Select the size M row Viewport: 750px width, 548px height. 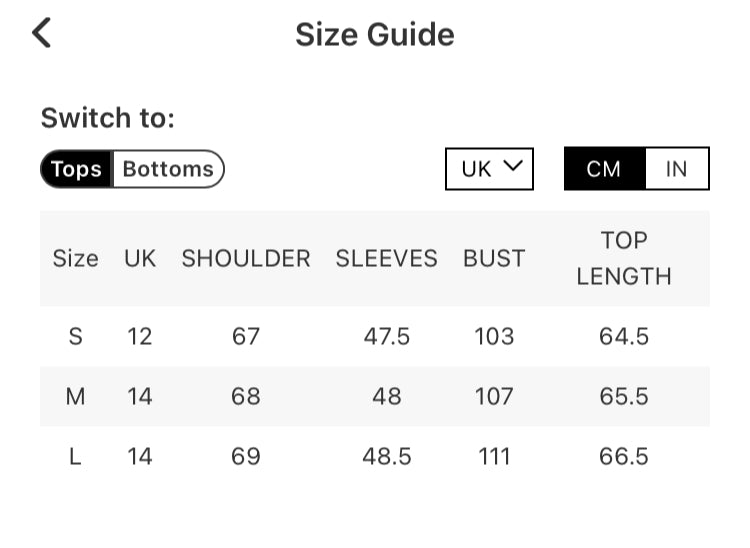click(x=75, y=396)
